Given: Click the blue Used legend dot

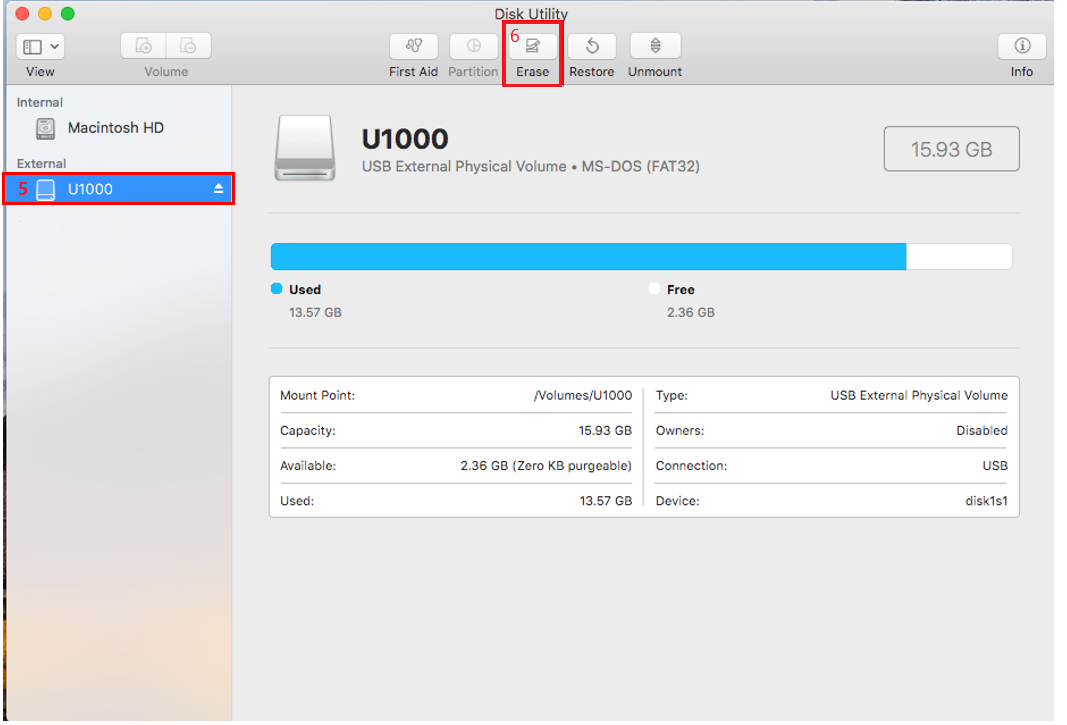Looking at the screenshot, I should click(277, 289).
